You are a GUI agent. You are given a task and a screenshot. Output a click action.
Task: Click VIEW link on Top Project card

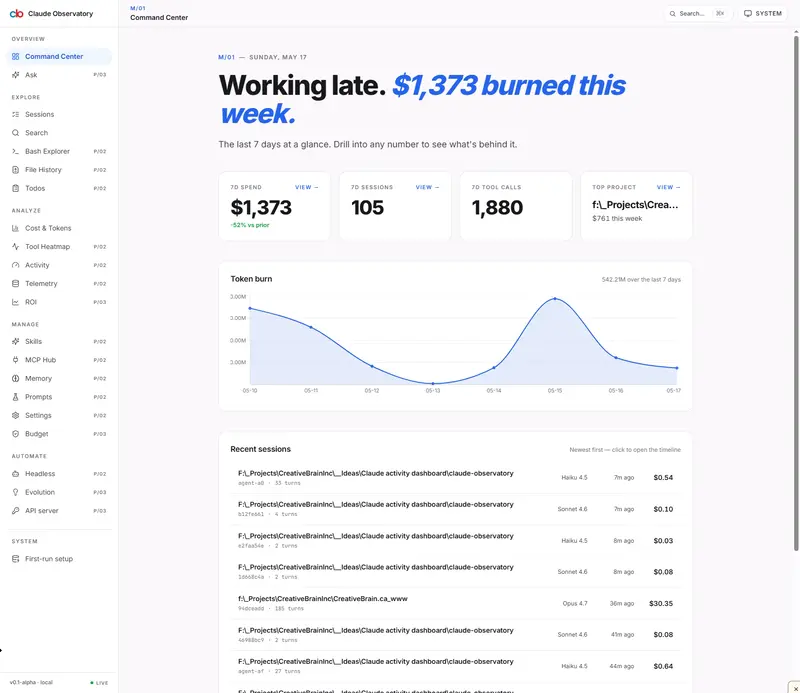[x=668, y=187]
